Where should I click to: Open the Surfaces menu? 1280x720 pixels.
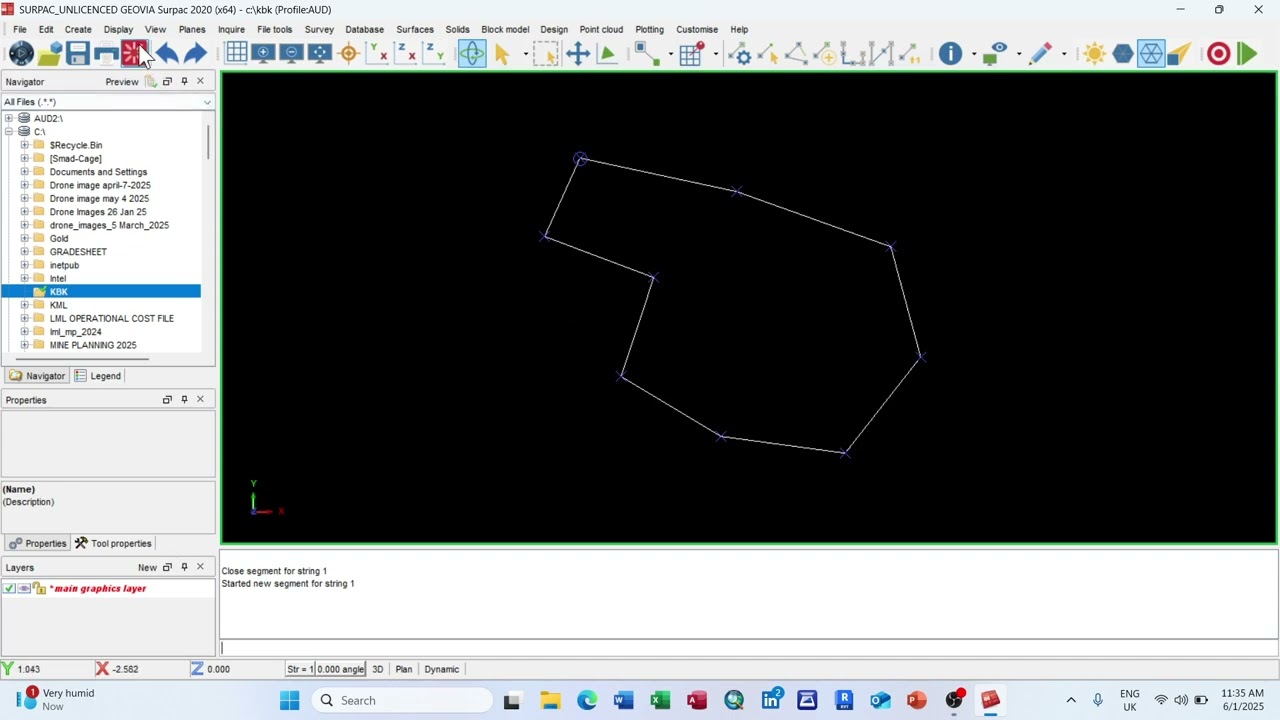(415, 29)
